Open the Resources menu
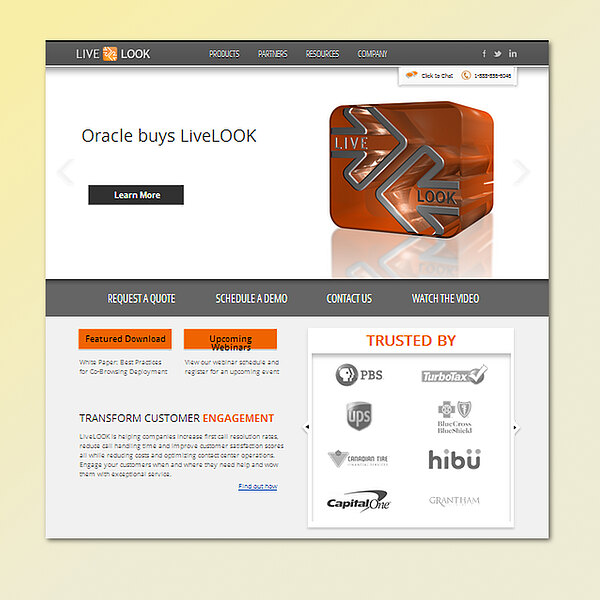Screen dimensions: 600x600 pos(322,54)
